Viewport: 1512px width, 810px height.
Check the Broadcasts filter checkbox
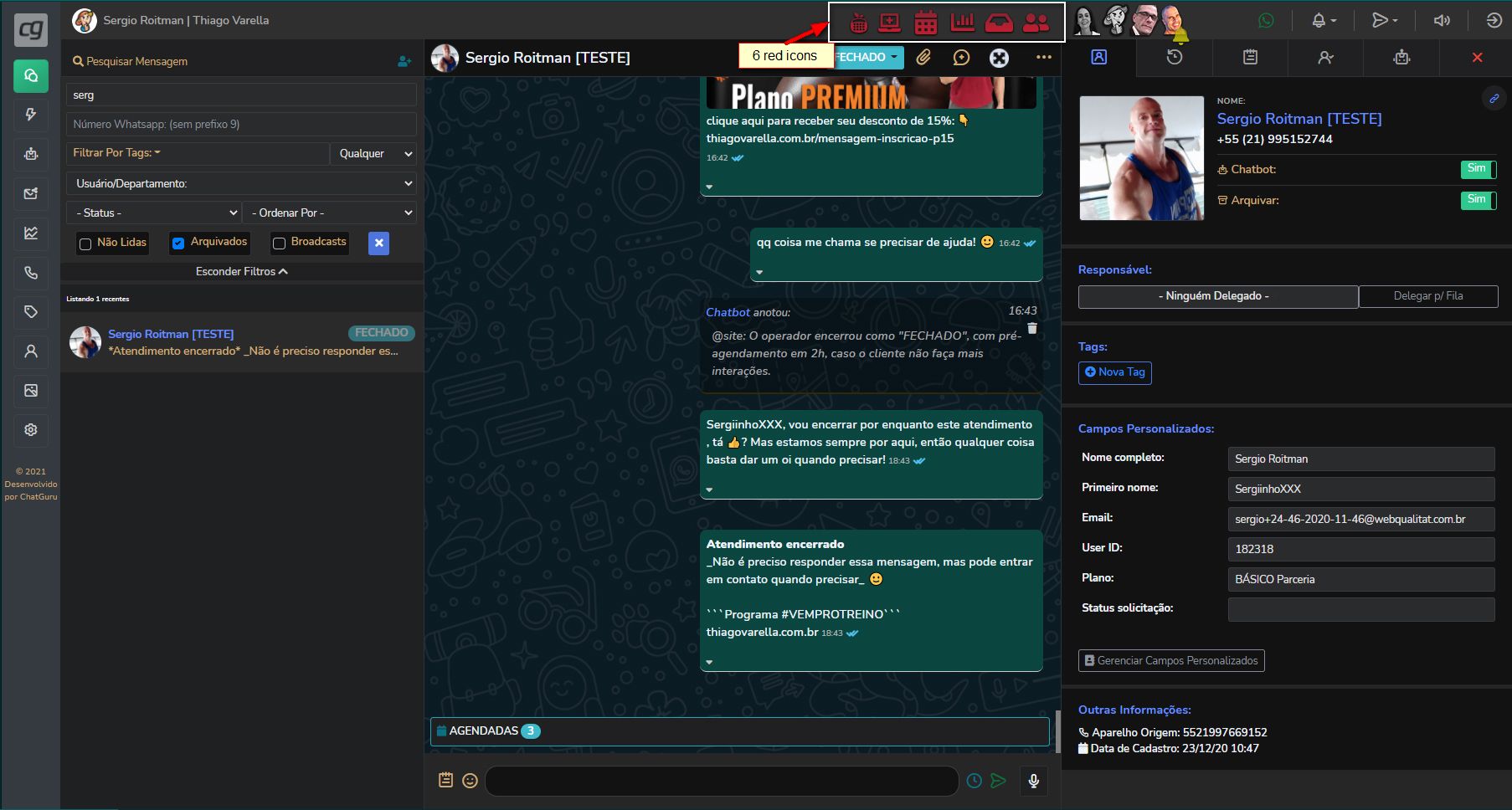(280, 244)
